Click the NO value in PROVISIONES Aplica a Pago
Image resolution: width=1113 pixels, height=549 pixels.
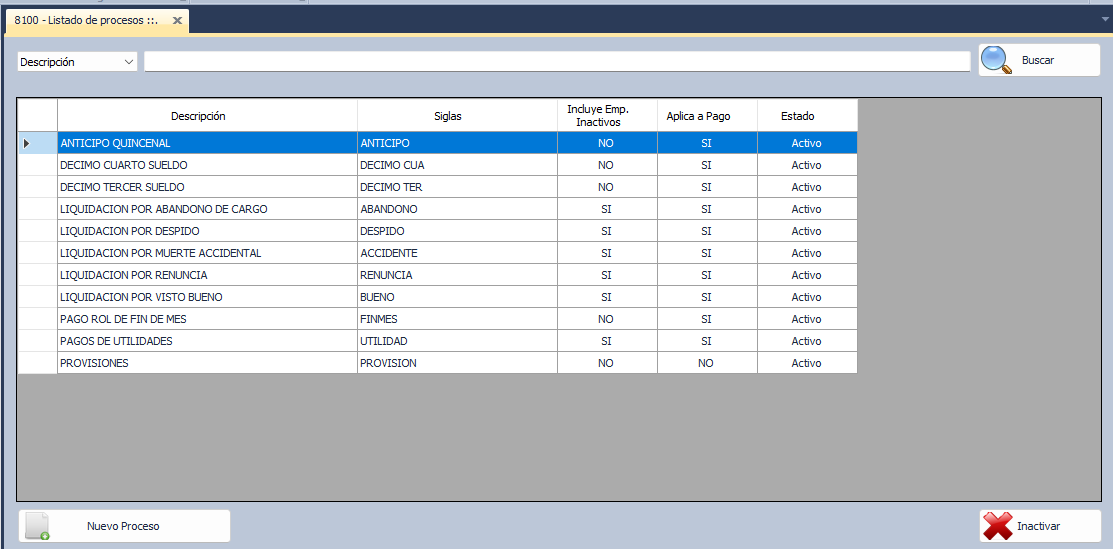pyautogui.click(x=706, y=363)
